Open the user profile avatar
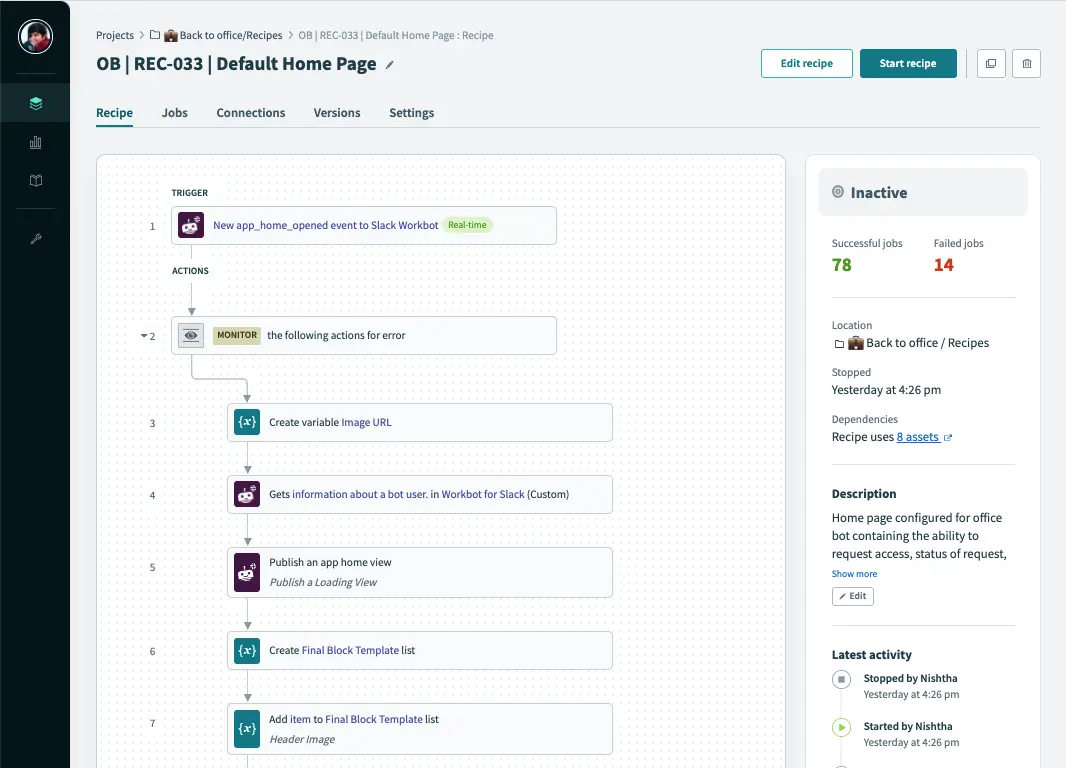Viewport: 1066px width, 768px height. pyautogui.click(x=35, y=37)
